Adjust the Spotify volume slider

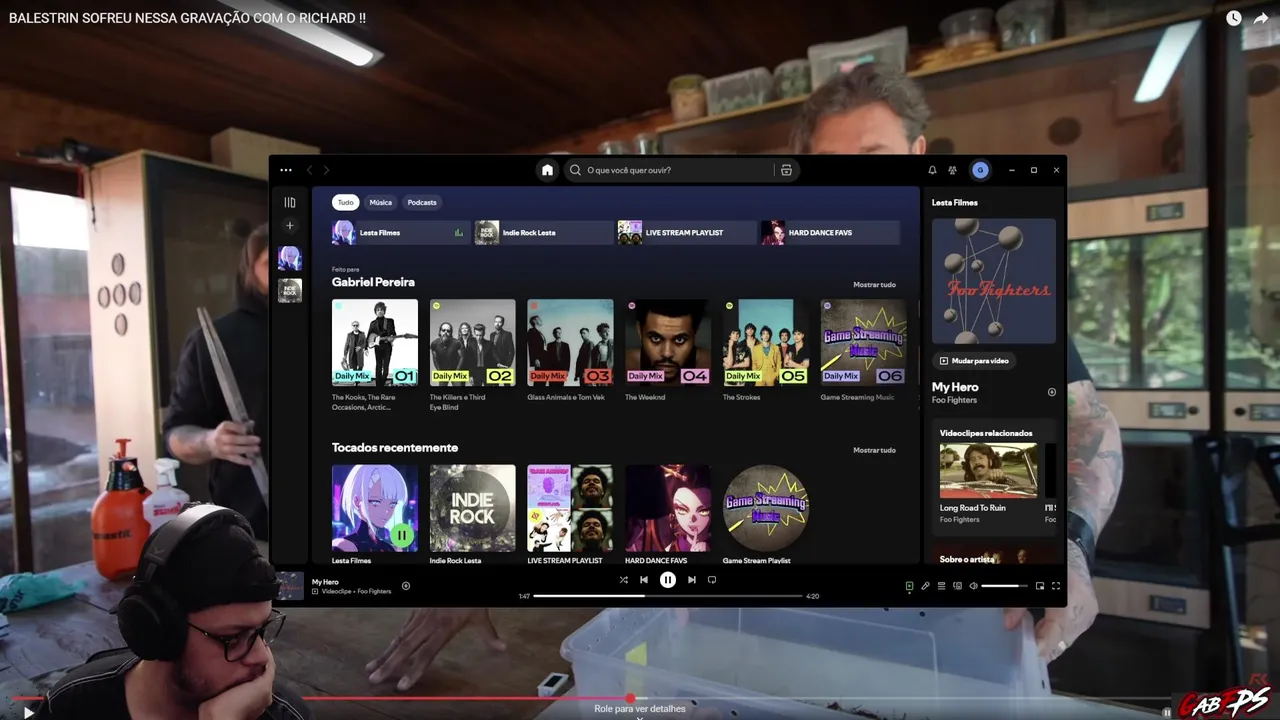click(x=1004, y=586)
